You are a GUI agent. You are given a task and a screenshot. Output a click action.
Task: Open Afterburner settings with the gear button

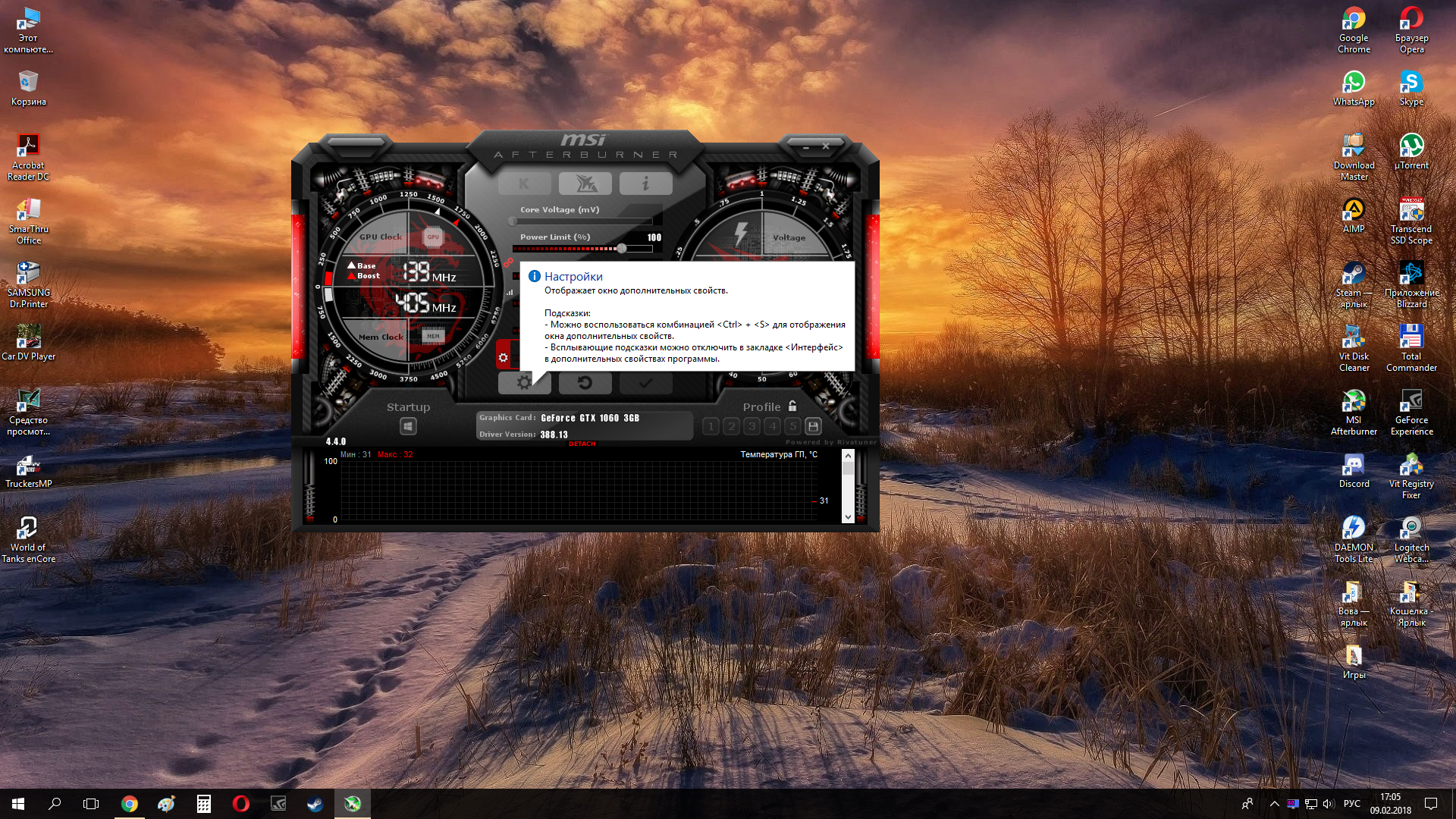[524, 383]
